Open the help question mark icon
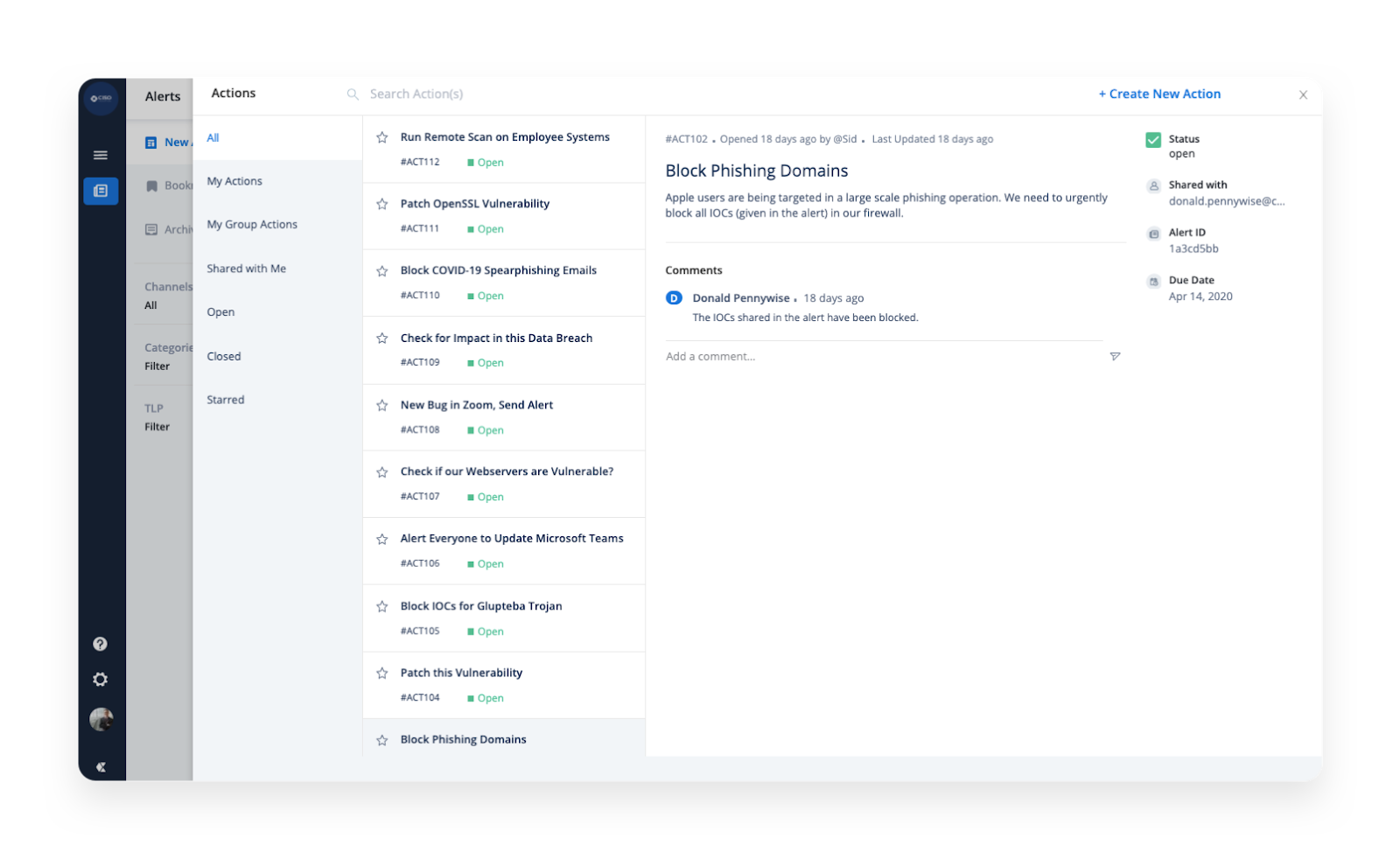1400x859 pixels. (101, 644)
